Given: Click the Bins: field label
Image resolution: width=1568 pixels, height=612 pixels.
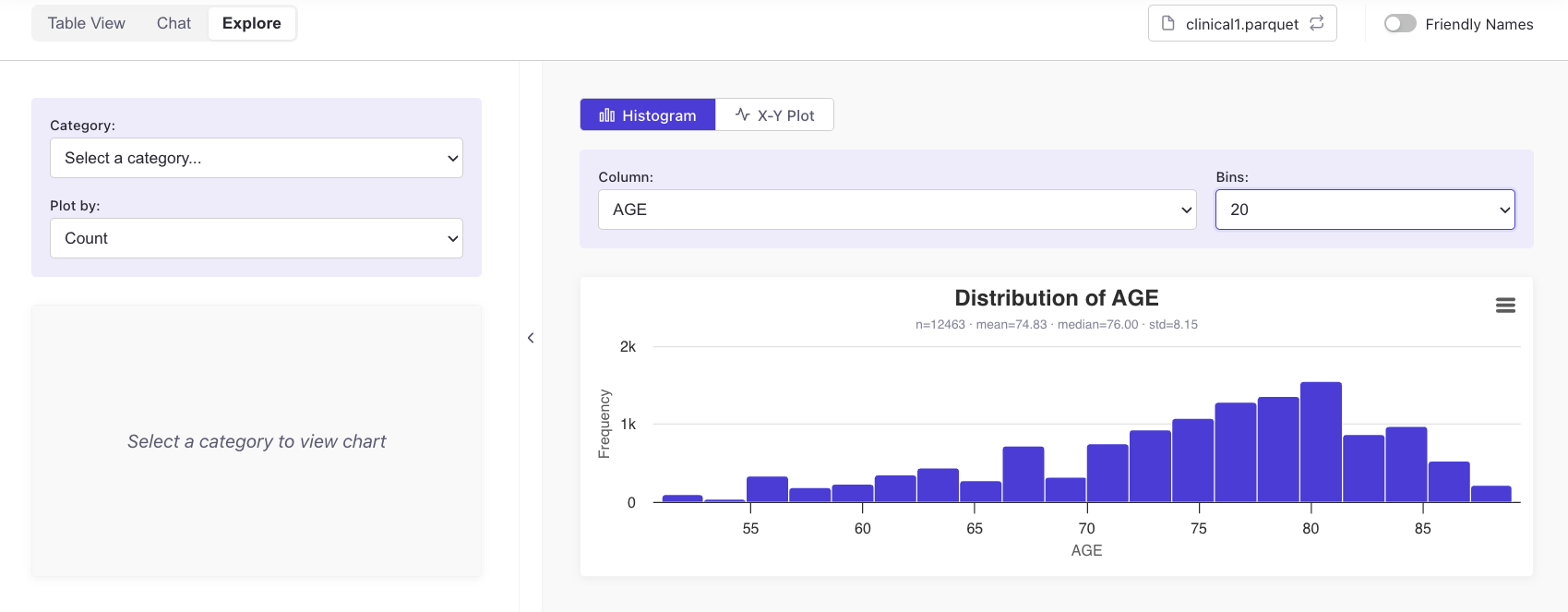Looking at the screenshot, I should (x=1232, y=177).
